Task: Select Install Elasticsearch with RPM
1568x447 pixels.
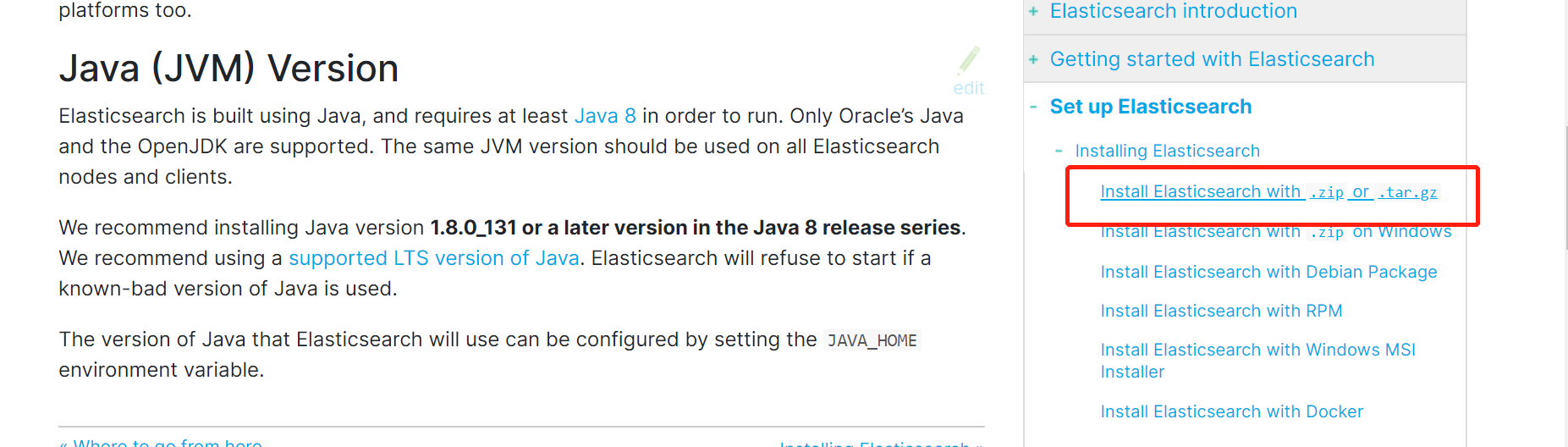Action: (1221, 311)
